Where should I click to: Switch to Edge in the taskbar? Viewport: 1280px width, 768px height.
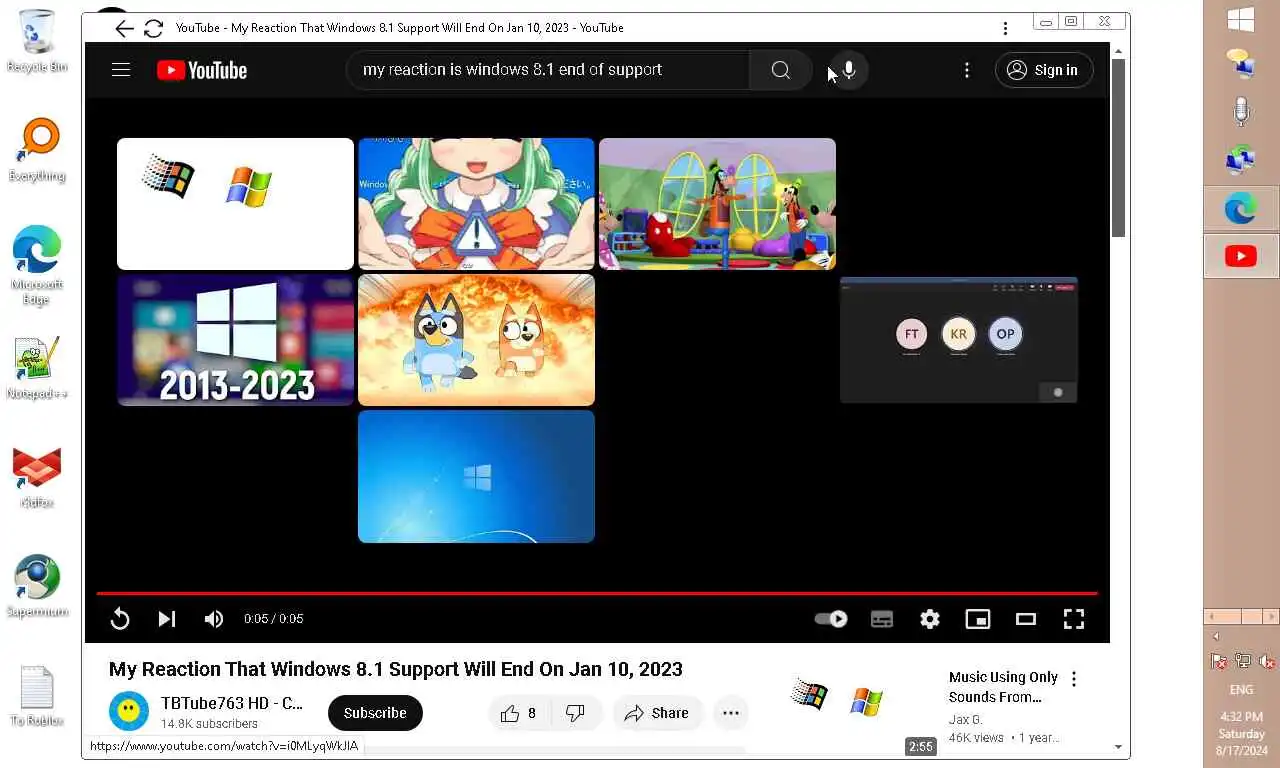(x=1241, y=209)
